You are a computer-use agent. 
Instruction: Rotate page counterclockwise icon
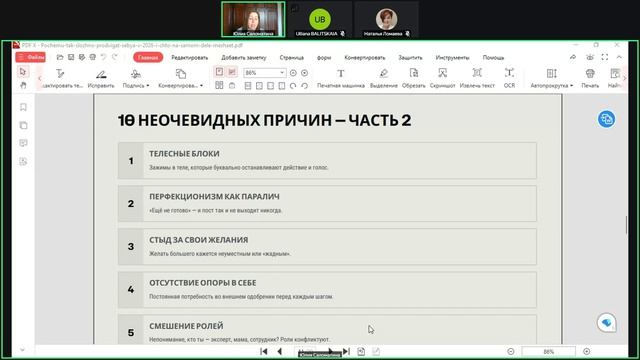pos(304,86)
